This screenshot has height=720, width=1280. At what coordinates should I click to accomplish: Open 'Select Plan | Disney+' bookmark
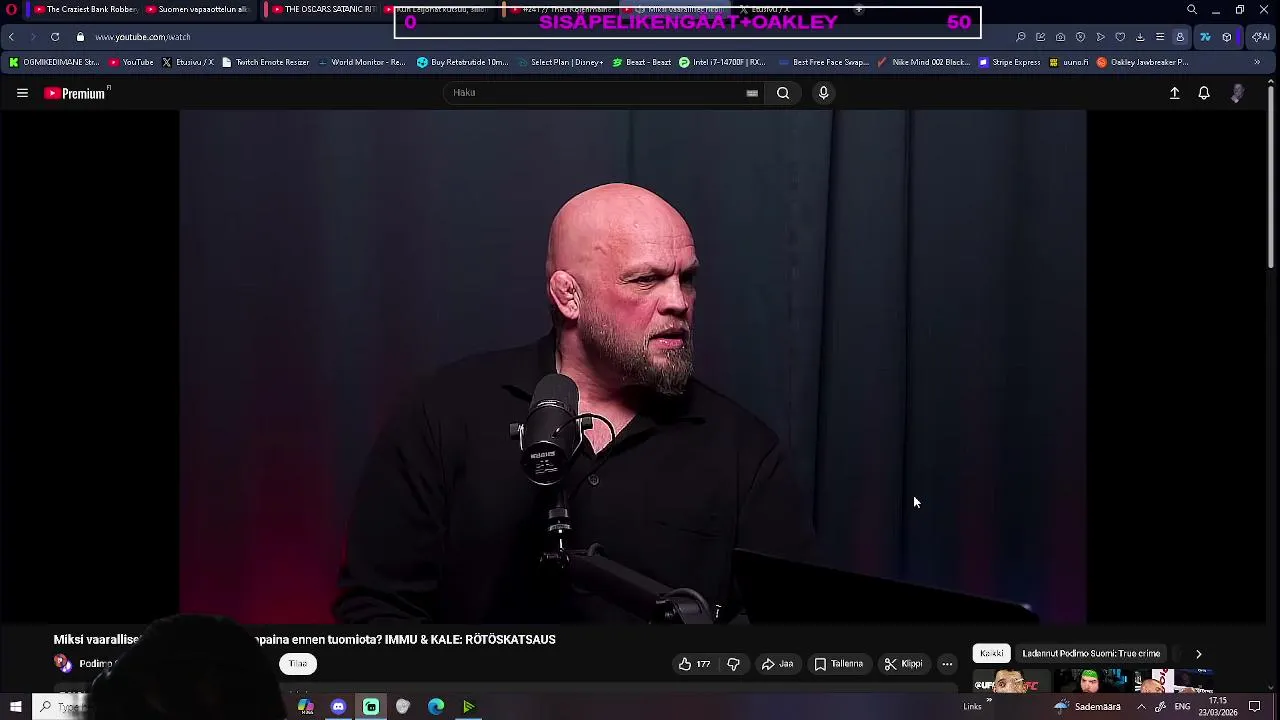click(560, 62)
